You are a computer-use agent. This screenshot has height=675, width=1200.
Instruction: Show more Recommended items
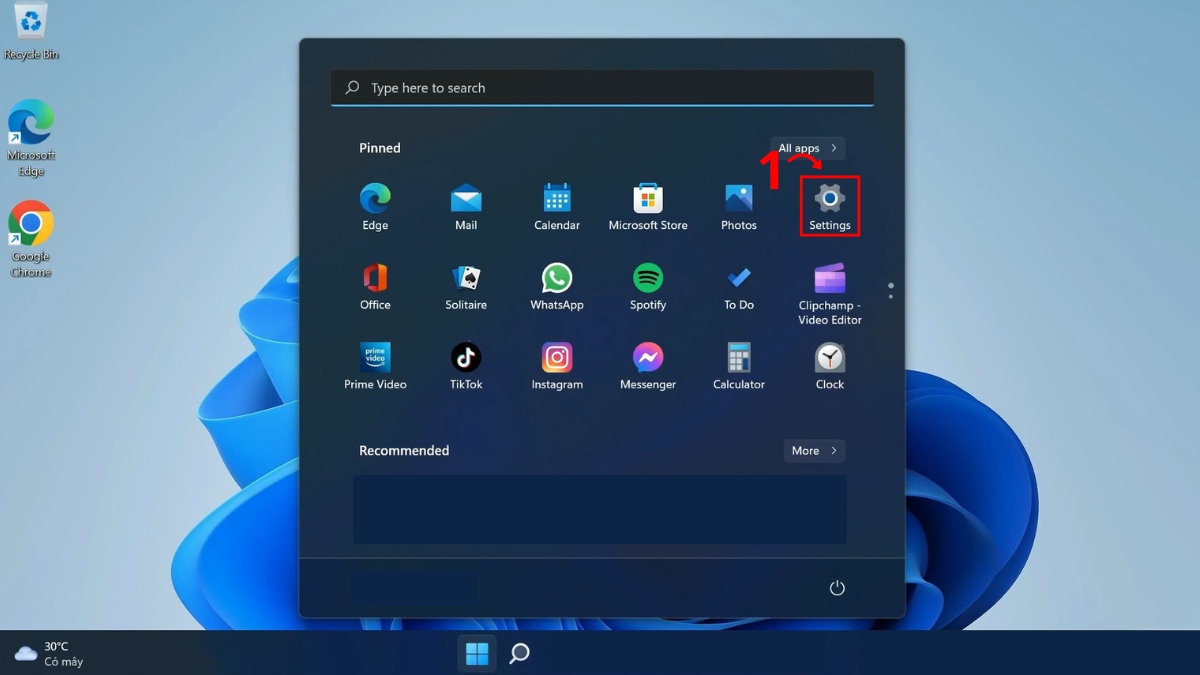(x=813, y=451)
